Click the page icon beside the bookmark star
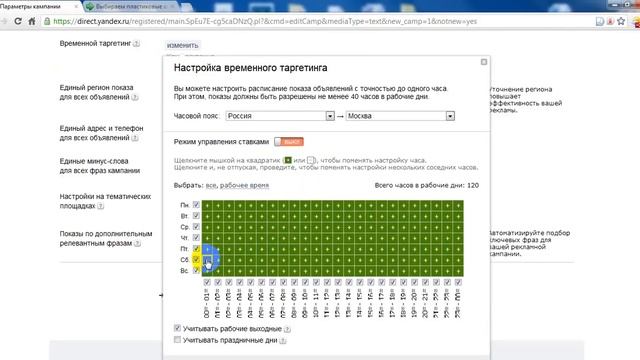 click(600, 21)
